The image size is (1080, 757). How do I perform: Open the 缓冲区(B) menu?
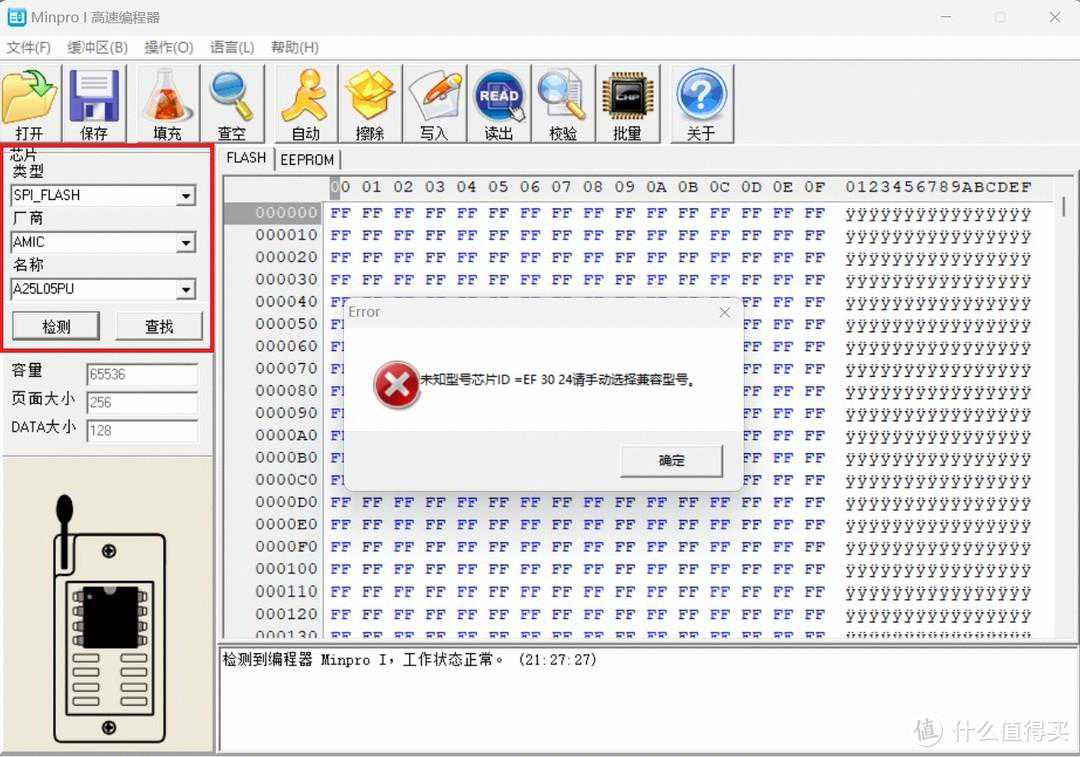(x=97, y=47)
